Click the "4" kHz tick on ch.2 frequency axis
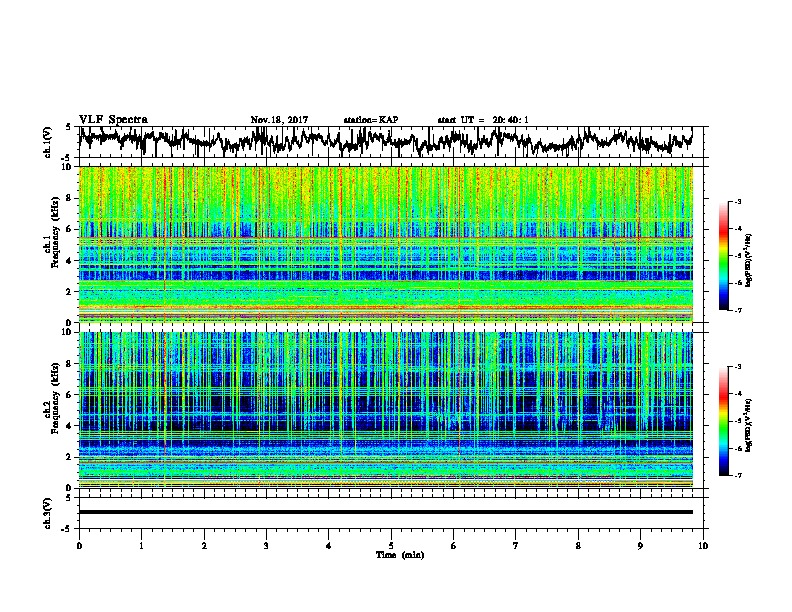 69,426
